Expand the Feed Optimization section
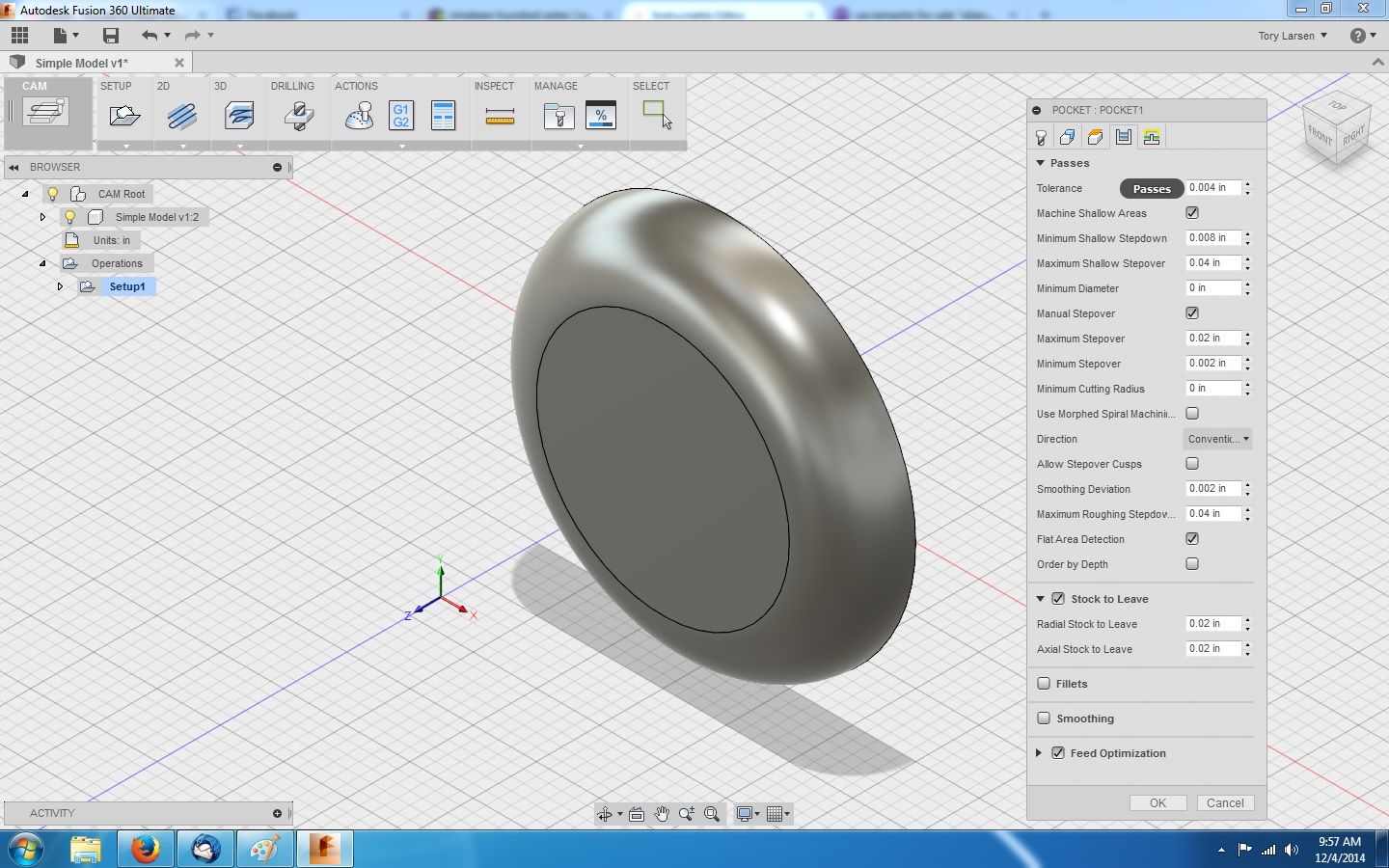Image resolution: width=1389 pixels, height=868 pixels. pos(1039,753)
